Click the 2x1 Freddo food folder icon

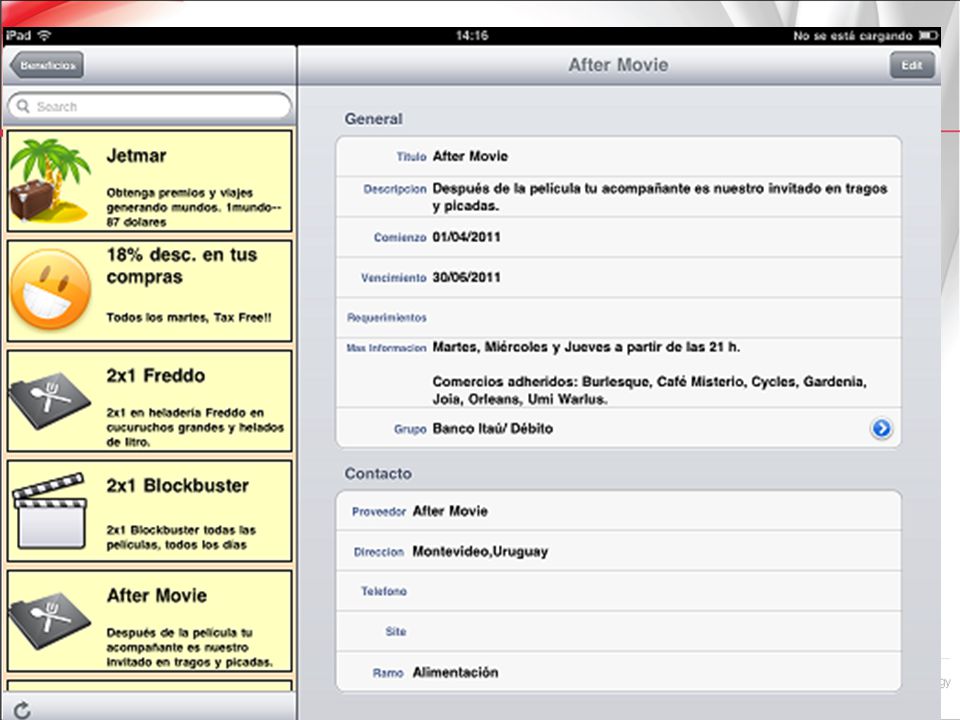tap(50, 400)
